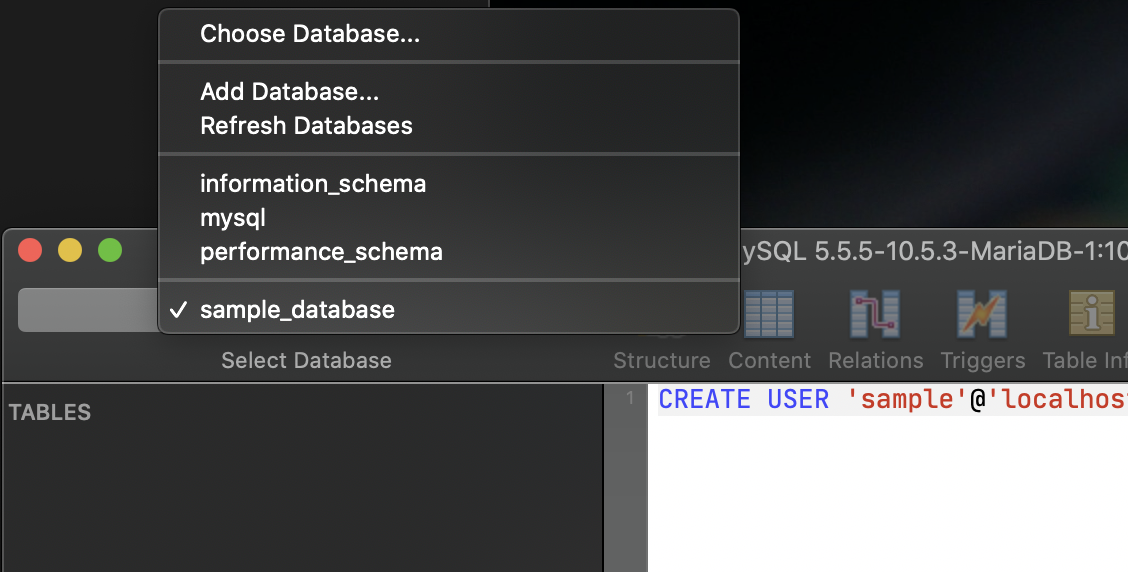Open the Relations view icon
This screenshot has height=572, width=1128.
875,314
